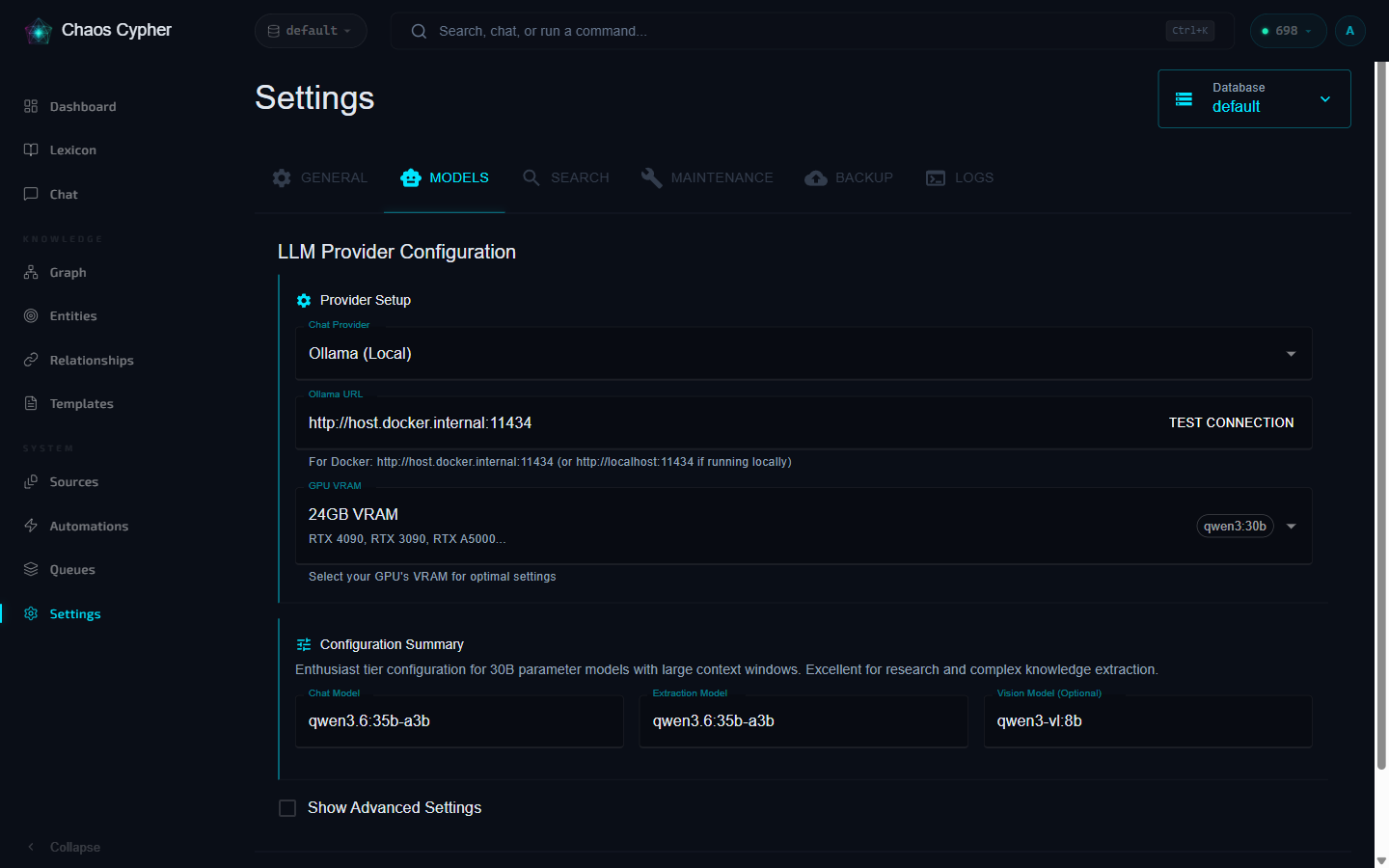Open the Dashboard icon in sidebar

pos(31,106)
